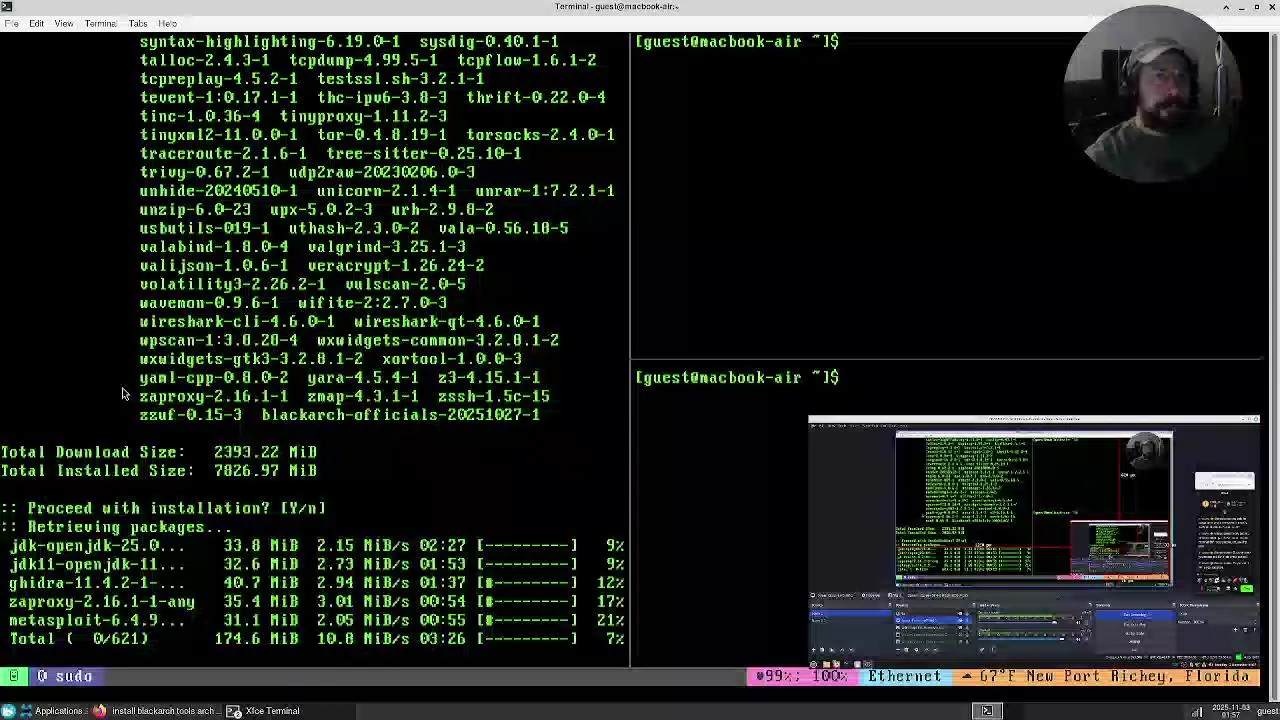Click the 'zaproxy-2.16.1-1-any' download row
This screenshot has height=720, width=1280.
coord(316,602)
